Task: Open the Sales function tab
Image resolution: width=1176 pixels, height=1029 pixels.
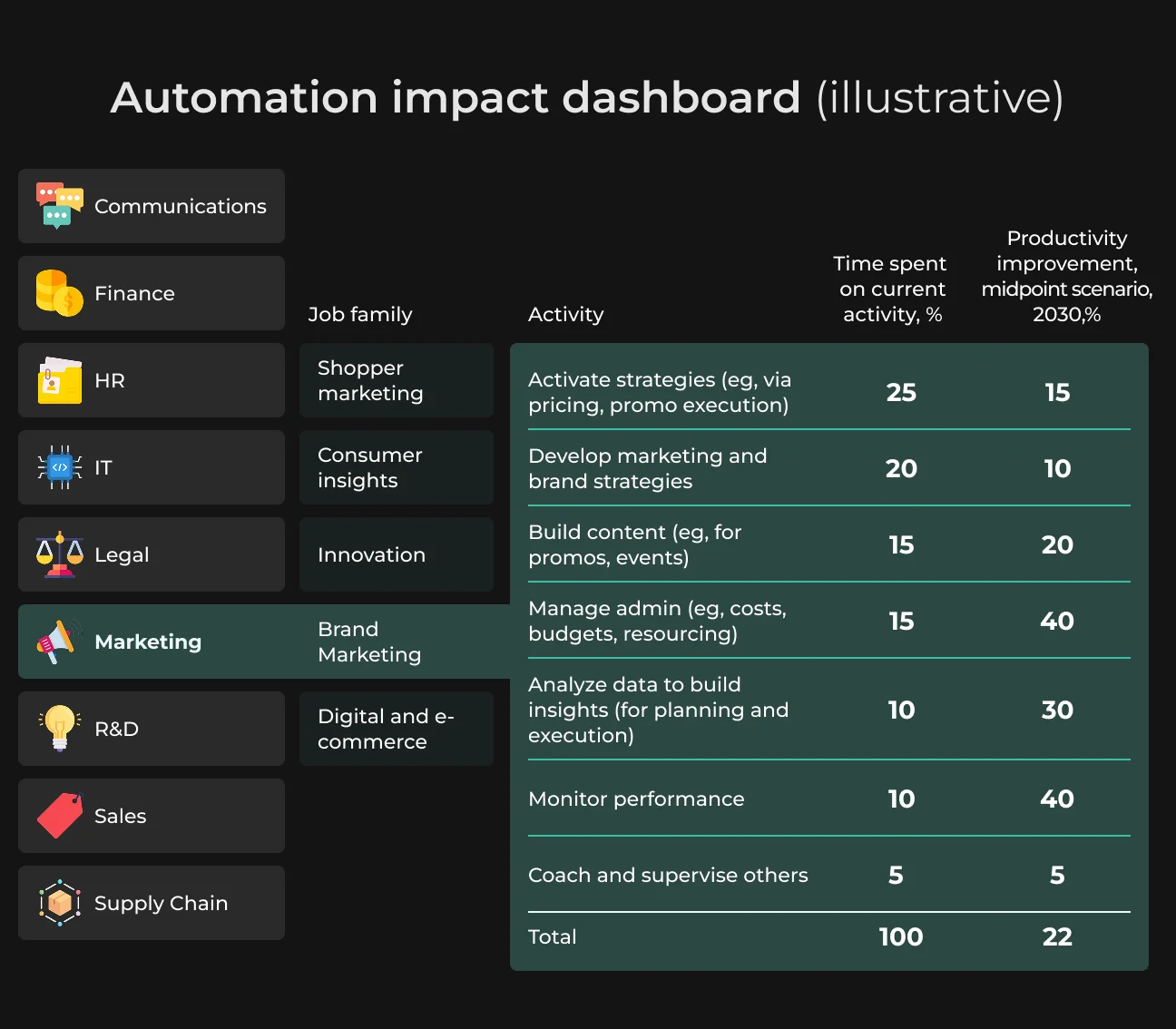Action: tap(152, 816)
